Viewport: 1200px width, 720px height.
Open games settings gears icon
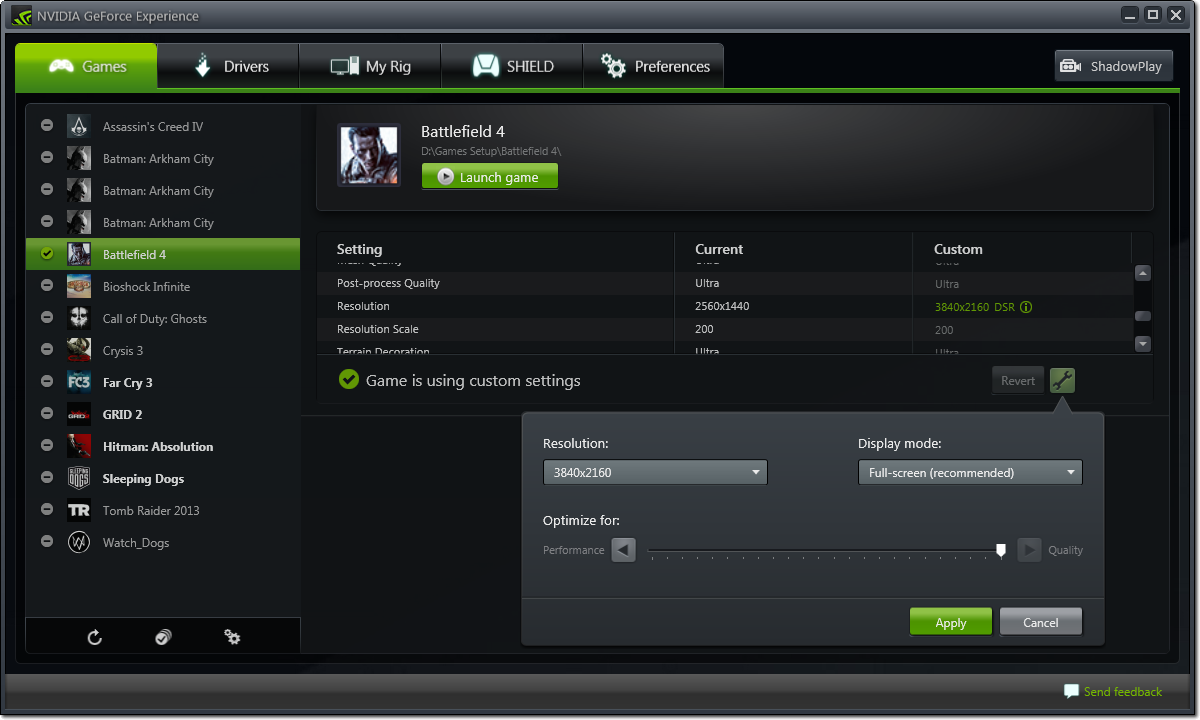pos(232,637)
